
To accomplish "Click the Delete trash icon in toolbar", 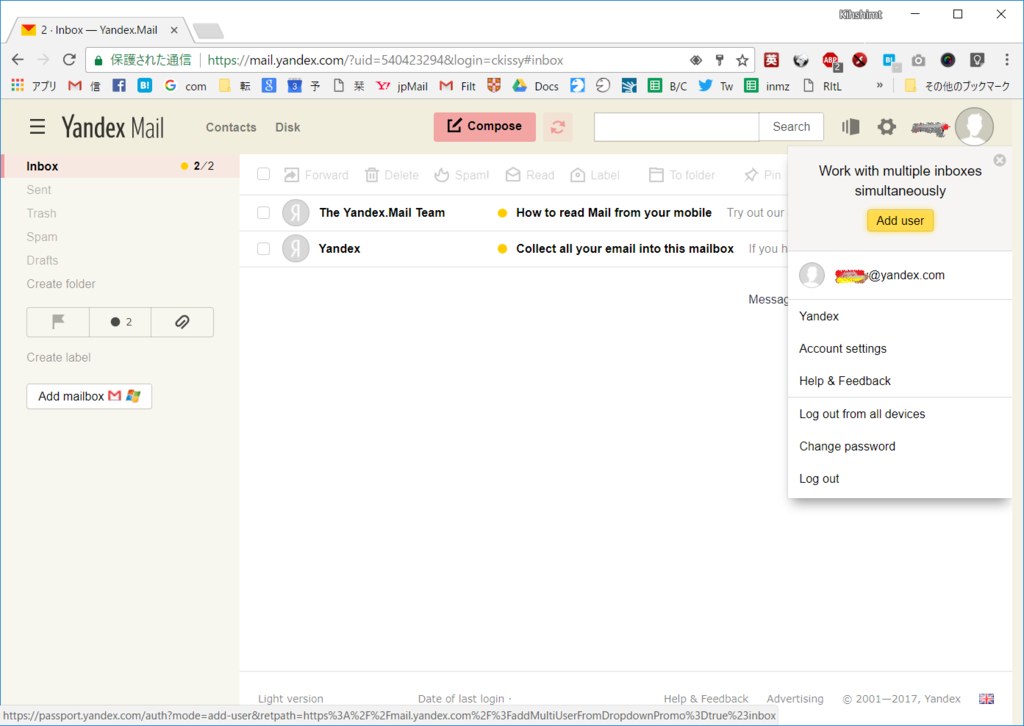I will click(x=372, y=175).
